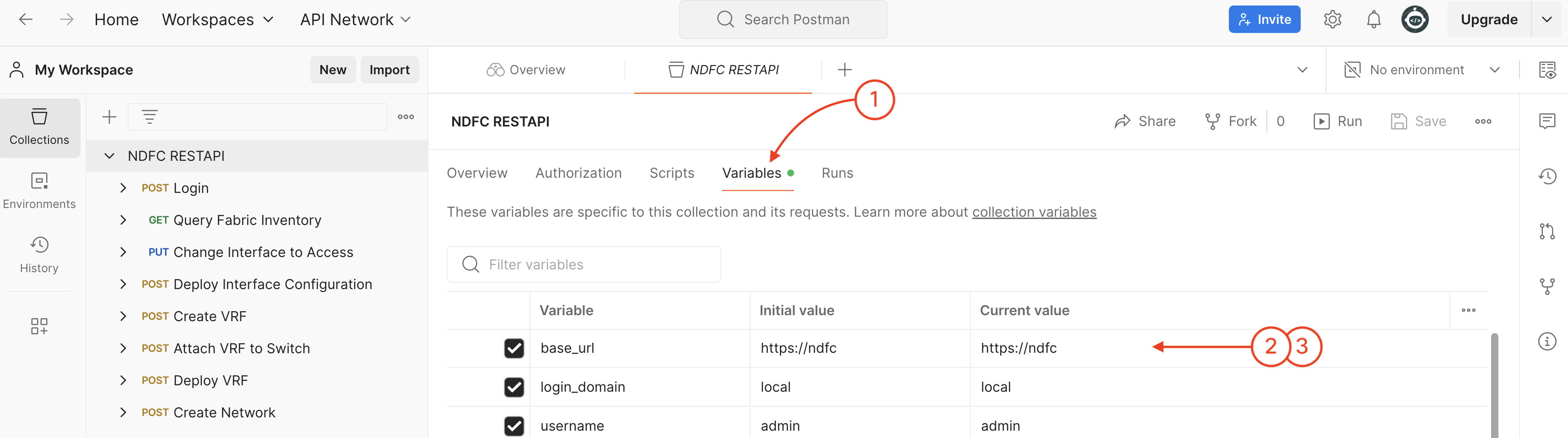The image size is (1568, 438).
Task: Open pull requests icon in right sidebar
Action: point(1546,231)
